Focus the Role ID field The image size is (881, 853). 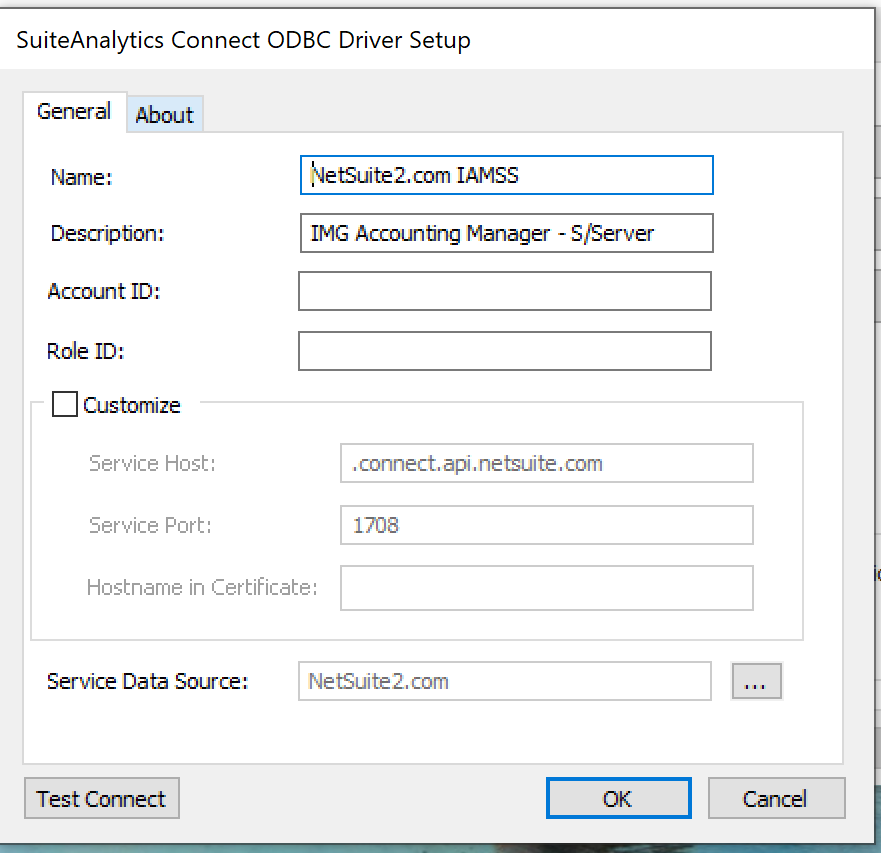pyautogui.click(x=505, y=351)
